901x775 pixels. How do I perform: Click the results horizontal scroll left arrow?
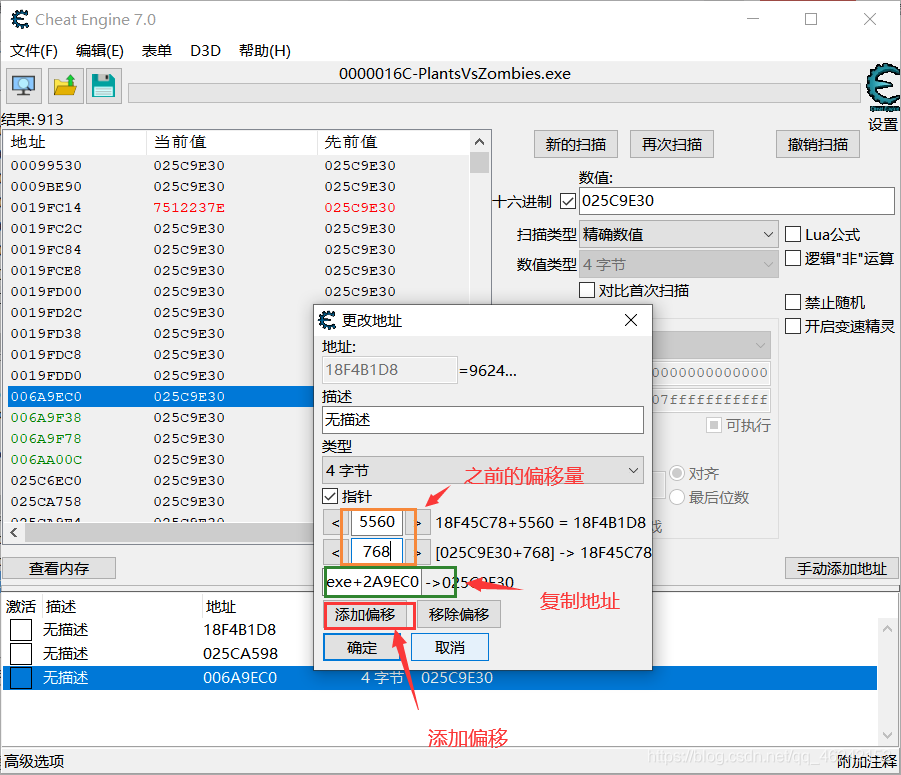coord(14,533)
